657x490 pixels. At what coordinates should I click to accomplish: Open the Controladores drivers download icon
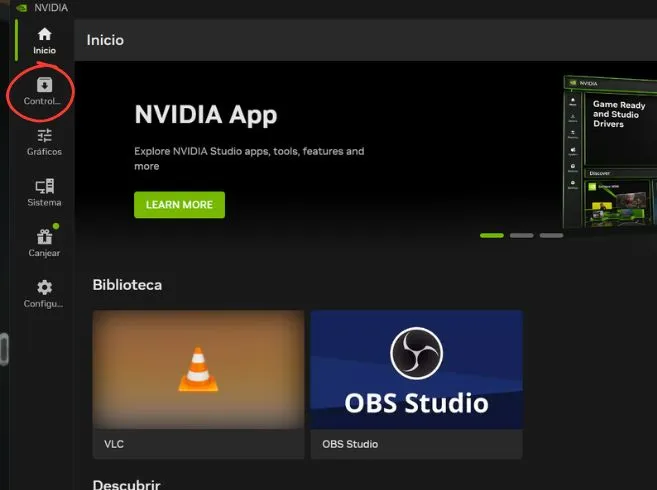(x=44, y=85)
